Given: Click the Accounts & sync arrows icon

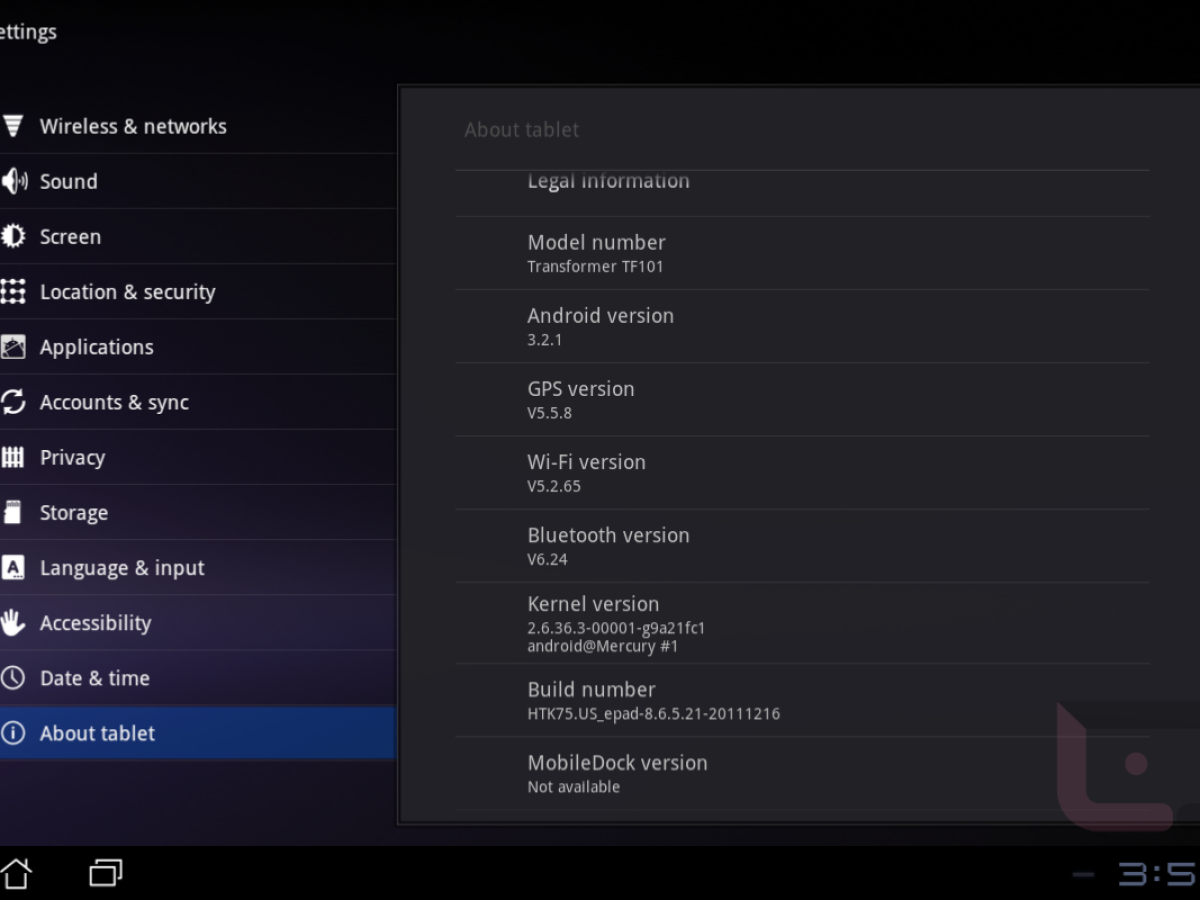Looking at the screenshot, I should point(13,402).
